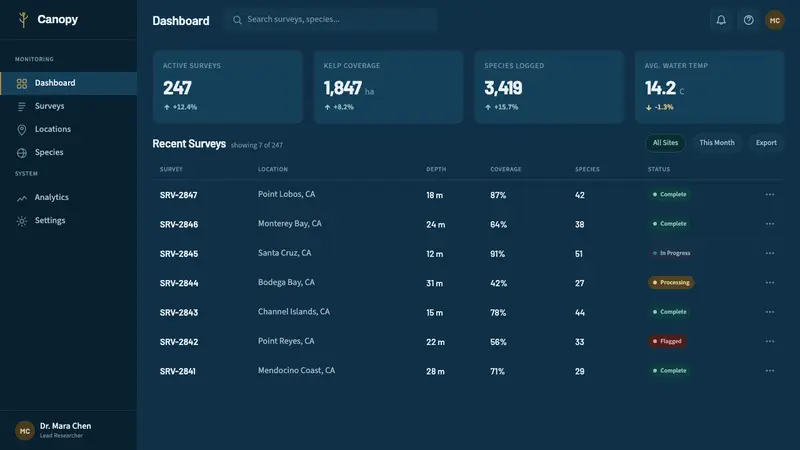
Task: Sort by the Coverage column header
Action: pos(506,169)
